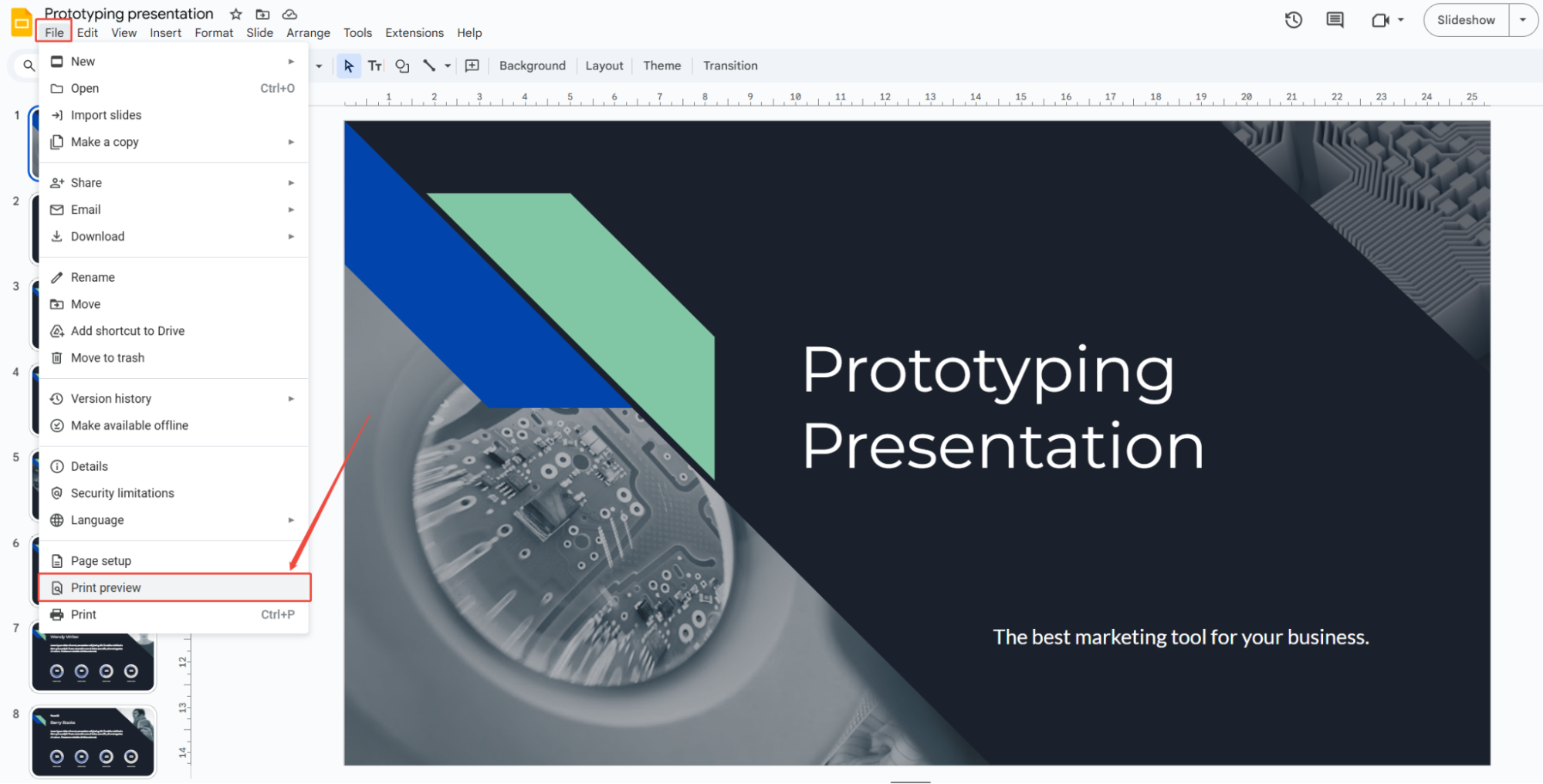Show all comments using the comments icon
This screenshot has height=784, width=1543.
click(1335, 20)
